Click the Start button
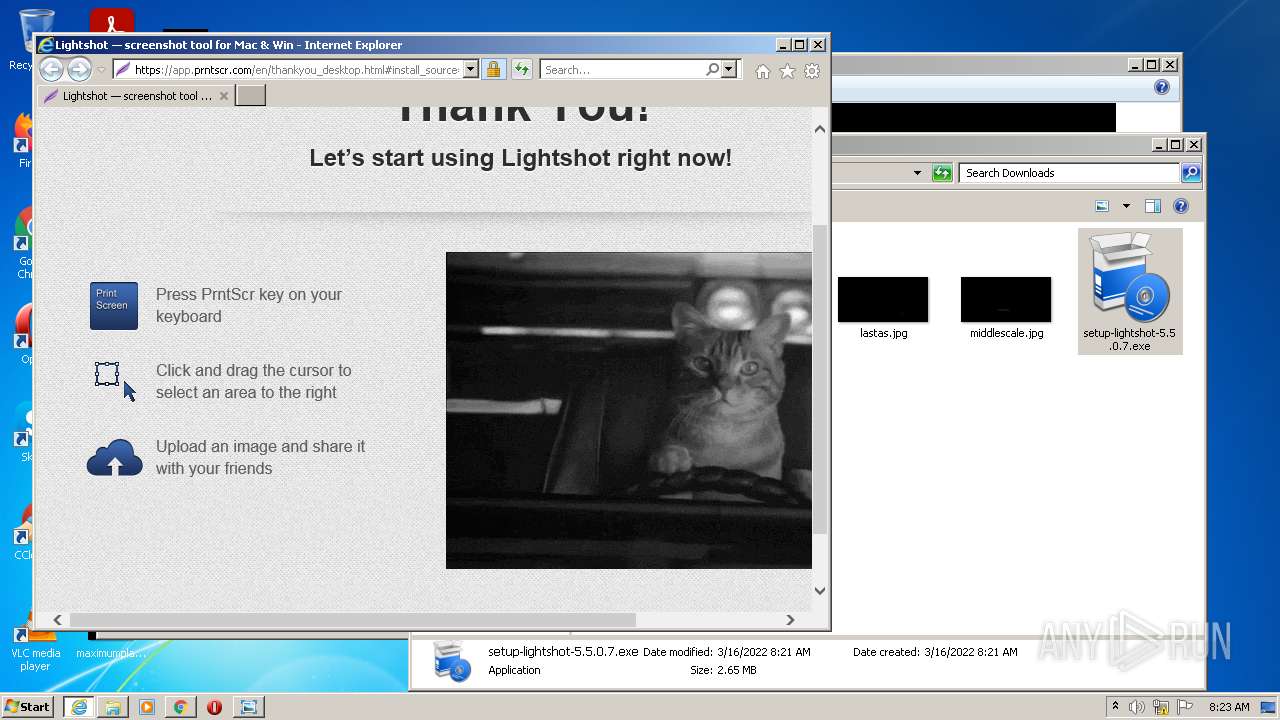Viewport: 1280px width, 720px height. [x=27, y=707]
